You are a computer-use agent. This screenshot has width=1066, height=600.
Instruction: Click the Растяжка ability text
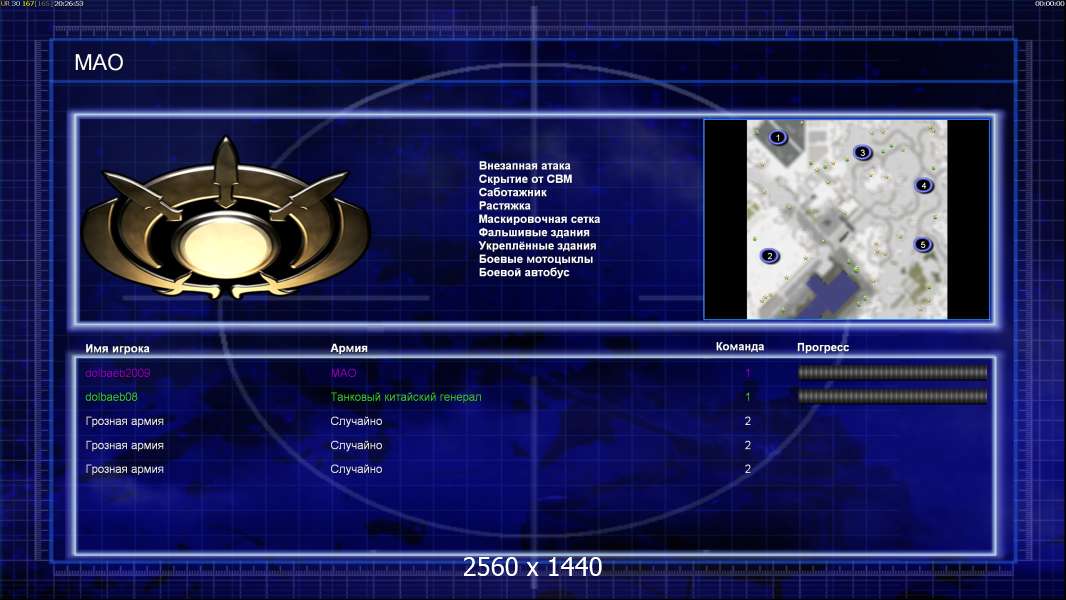click(504, 205)
